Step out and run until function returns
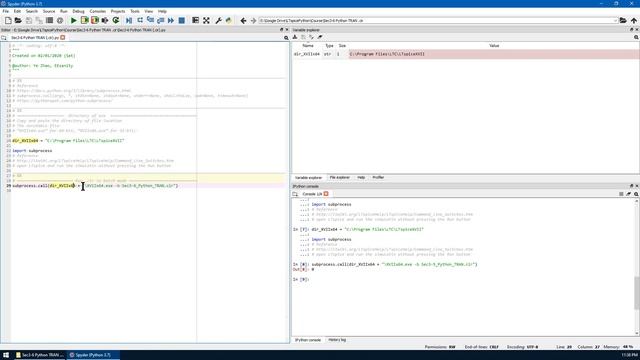This screenshot has width=640, height=360. pos(160,20)
